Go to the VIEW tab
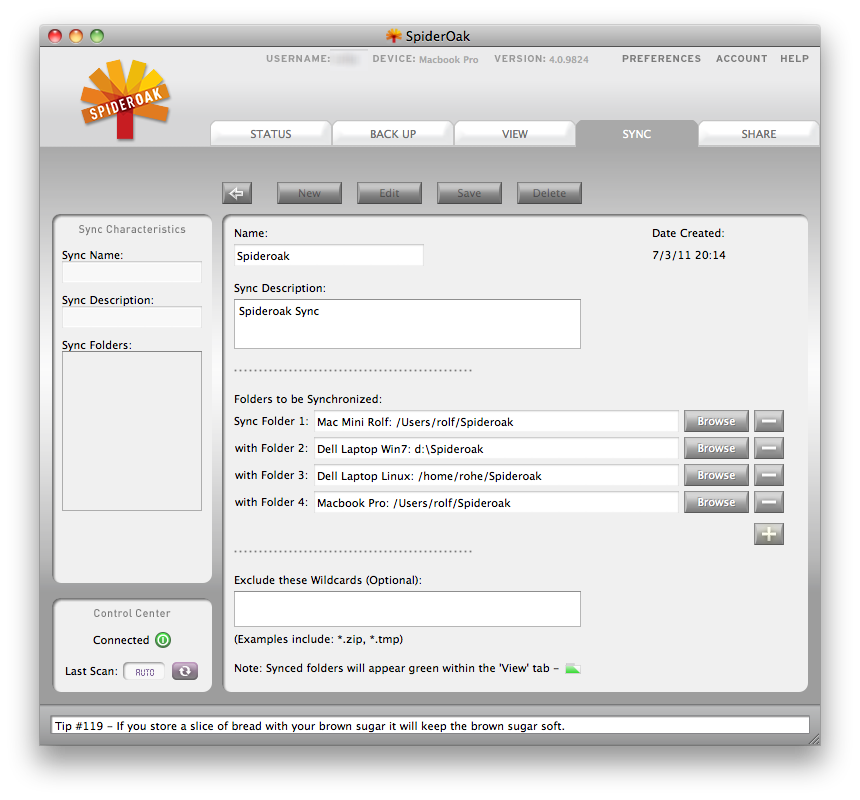 515,134
